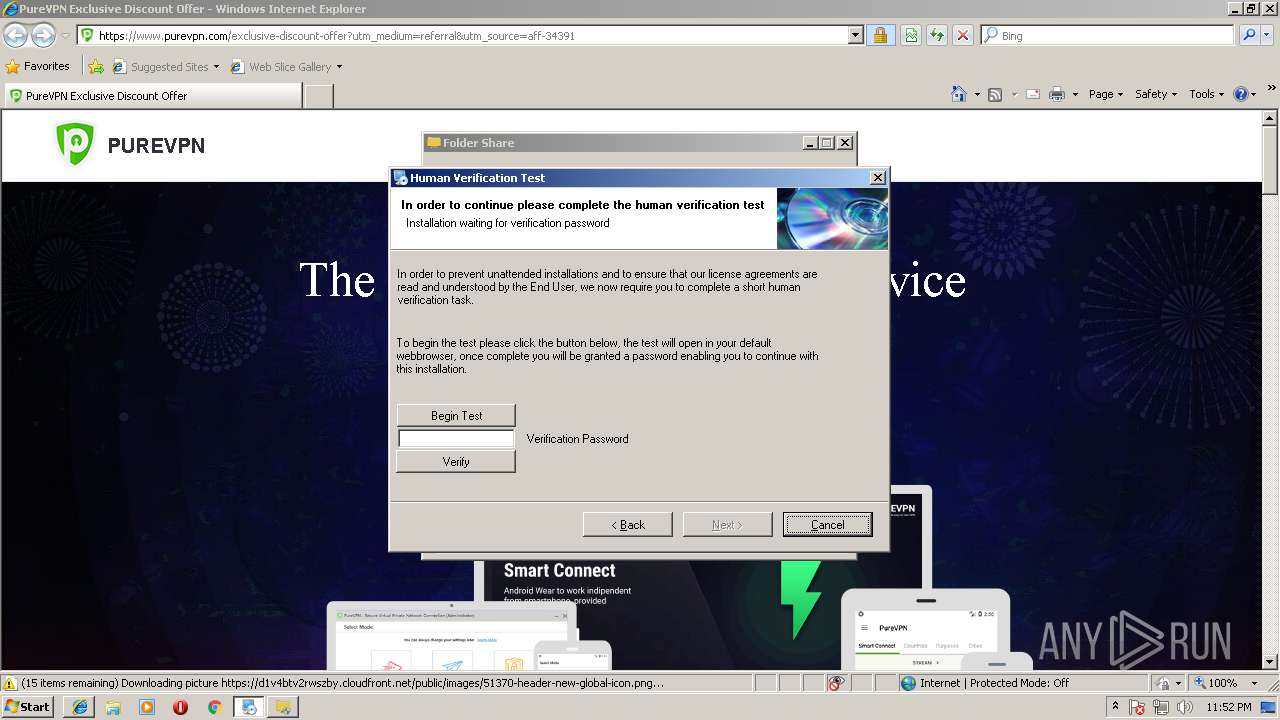Click the 11:52 PM clock
Viewport: 1280px width, 720px height.
[x=1229, y=707]
